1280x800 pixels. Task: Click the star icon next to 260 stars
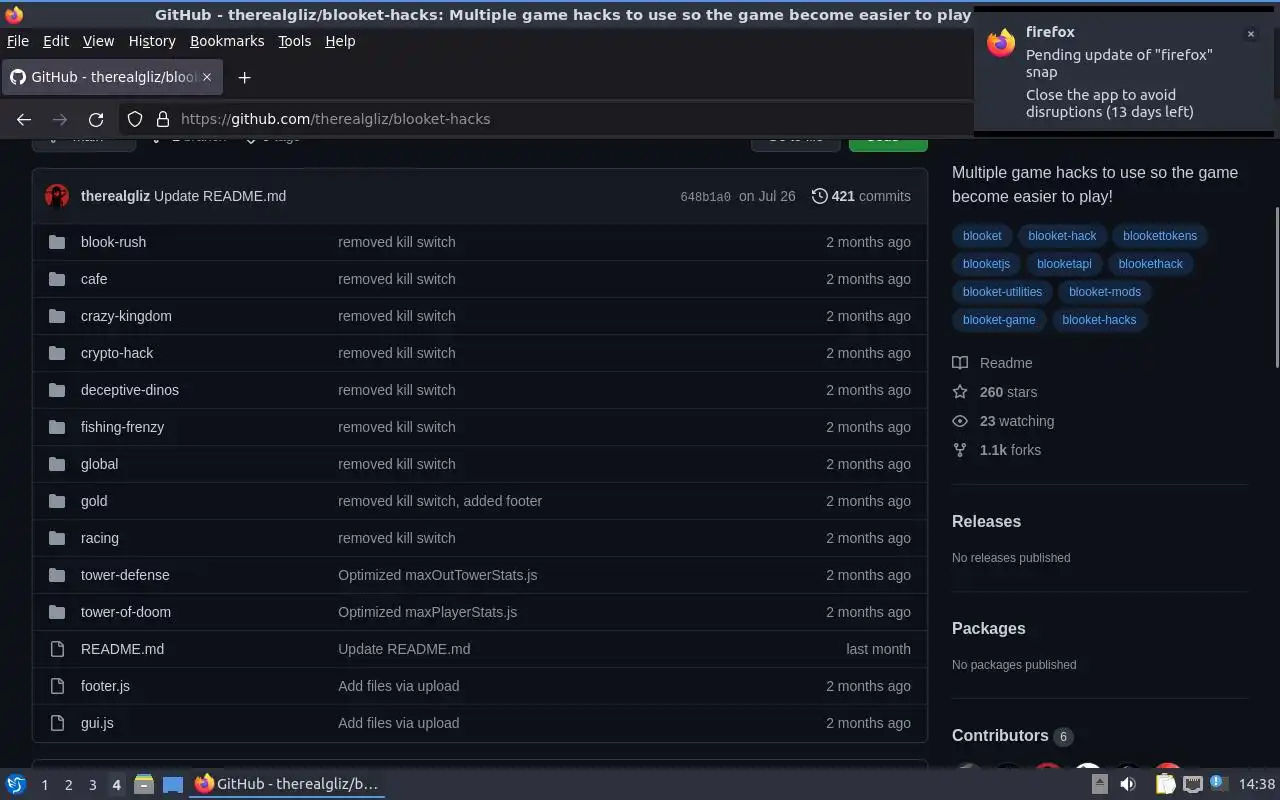coord(960,392)
